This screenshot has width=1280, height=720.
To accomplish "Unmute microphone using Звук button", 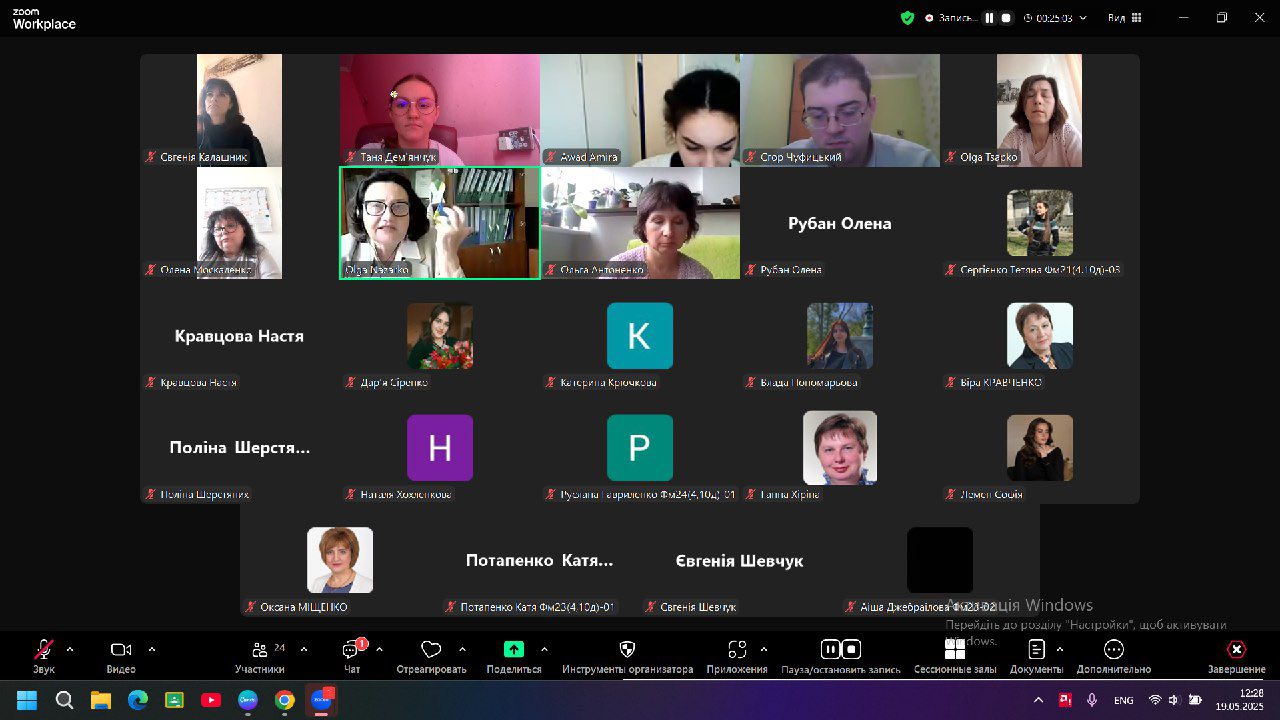I will click(44, 656).
